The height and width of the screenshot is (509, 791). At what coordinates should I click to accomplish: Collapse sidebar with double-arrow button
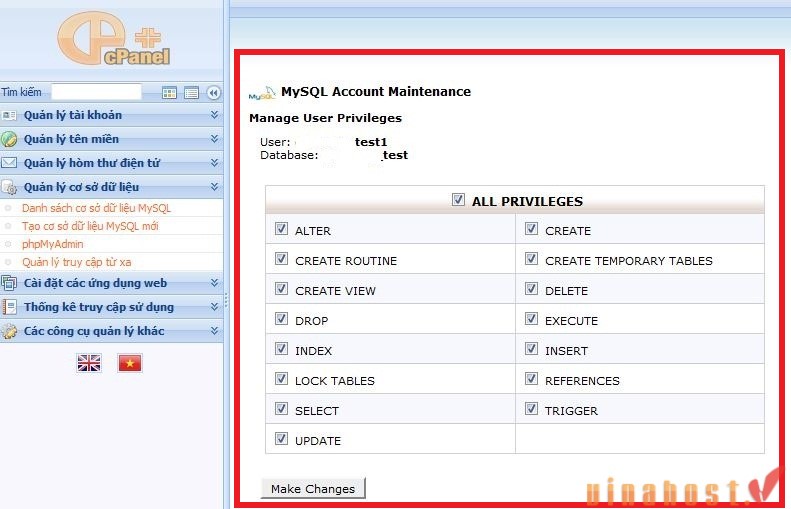coord(213,93)
